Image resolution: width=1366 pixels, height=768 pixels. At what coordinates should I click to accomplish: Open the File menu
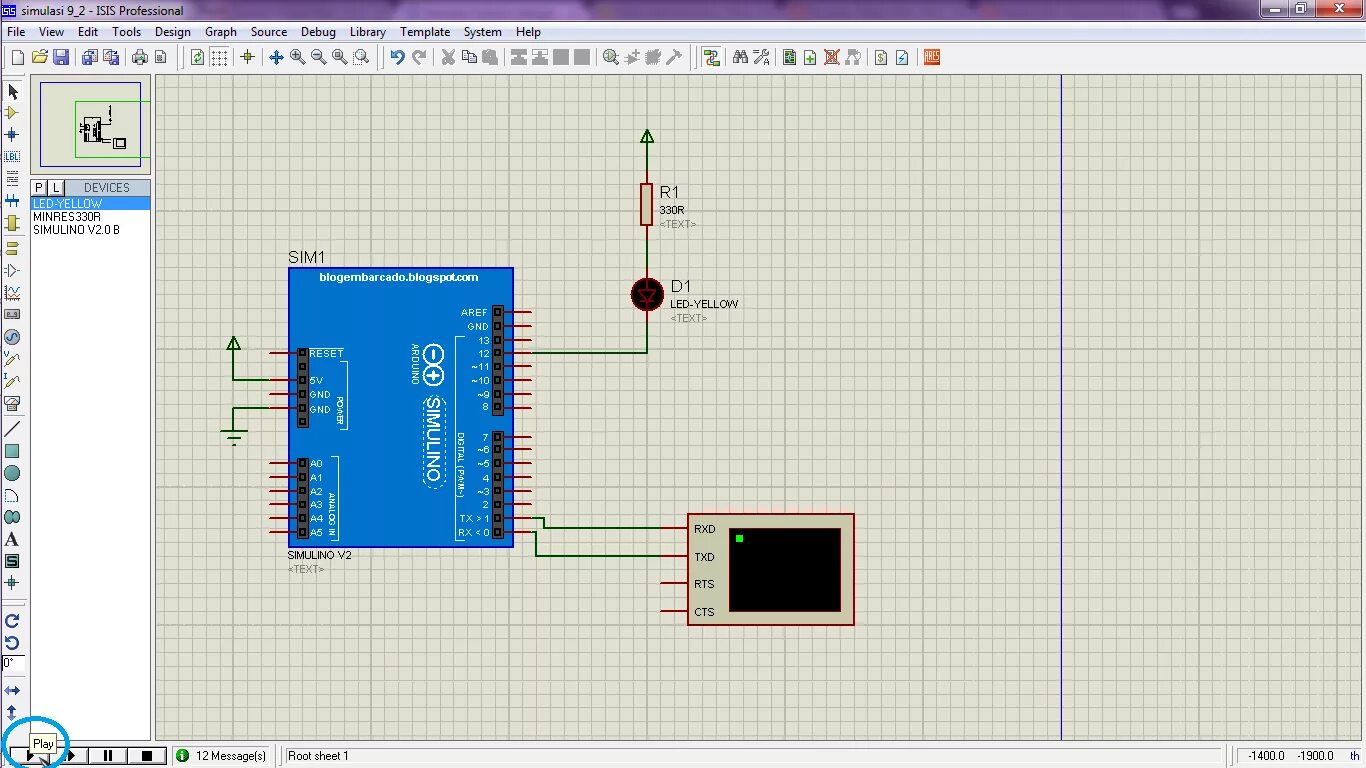[x=16, y=32]
